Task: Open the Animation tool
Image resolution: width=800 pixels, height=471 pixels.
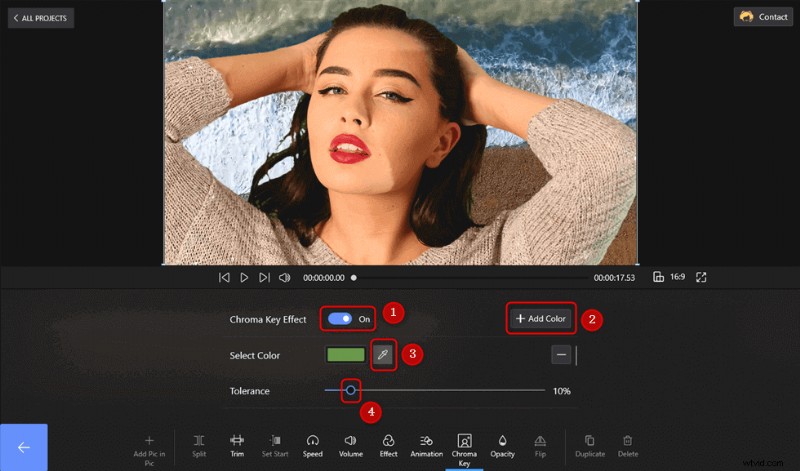Action: pyautogui.click(x=427, y=446)
